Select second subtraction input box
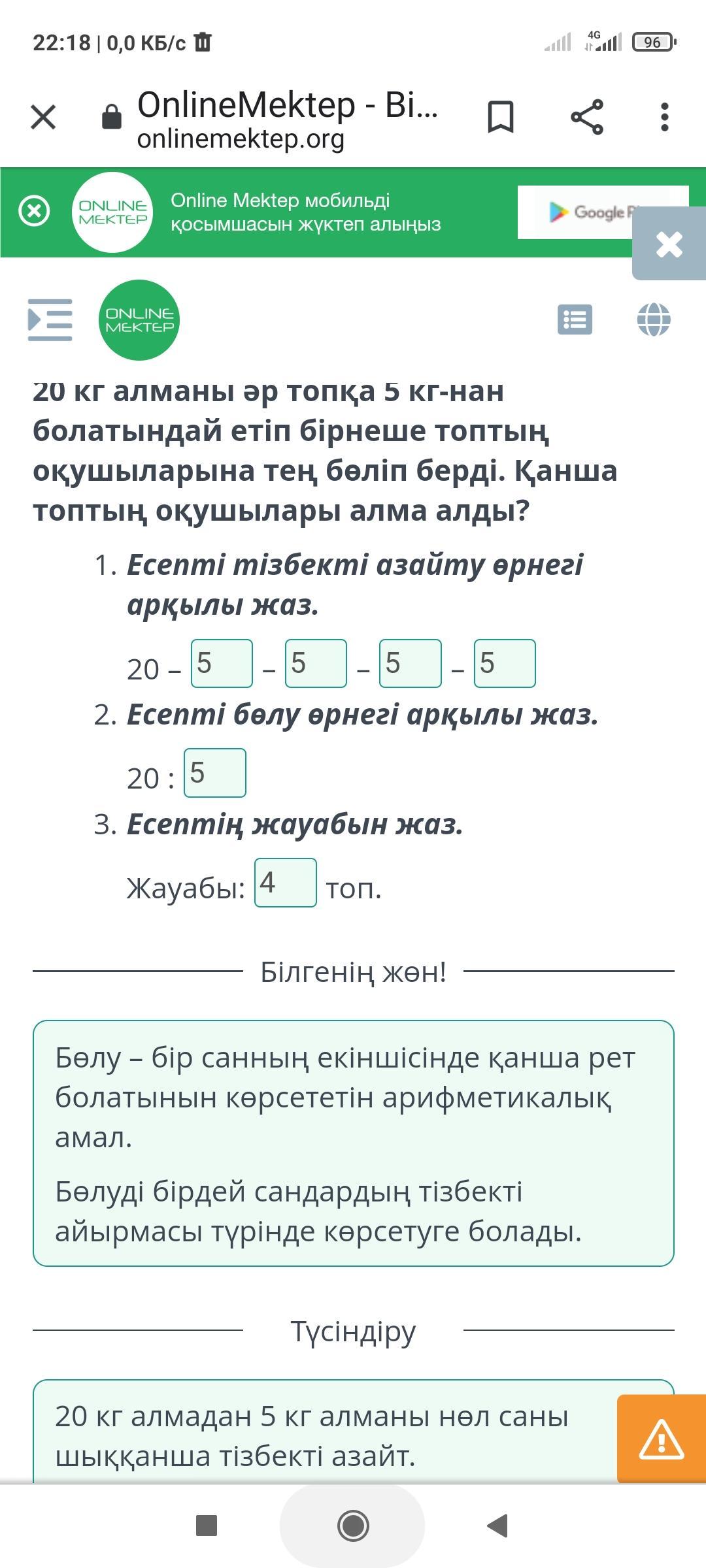This screenshot has height=1568, width=706. (316, 664)
